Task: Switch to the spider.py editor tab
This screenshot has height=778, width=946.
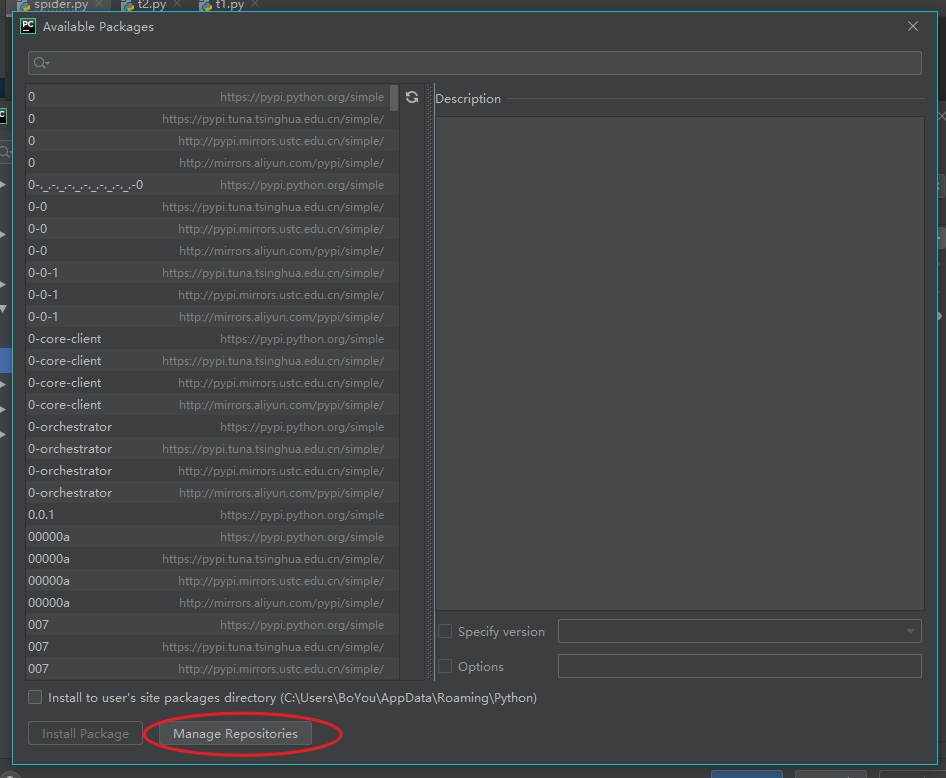Action: (60, 5)
